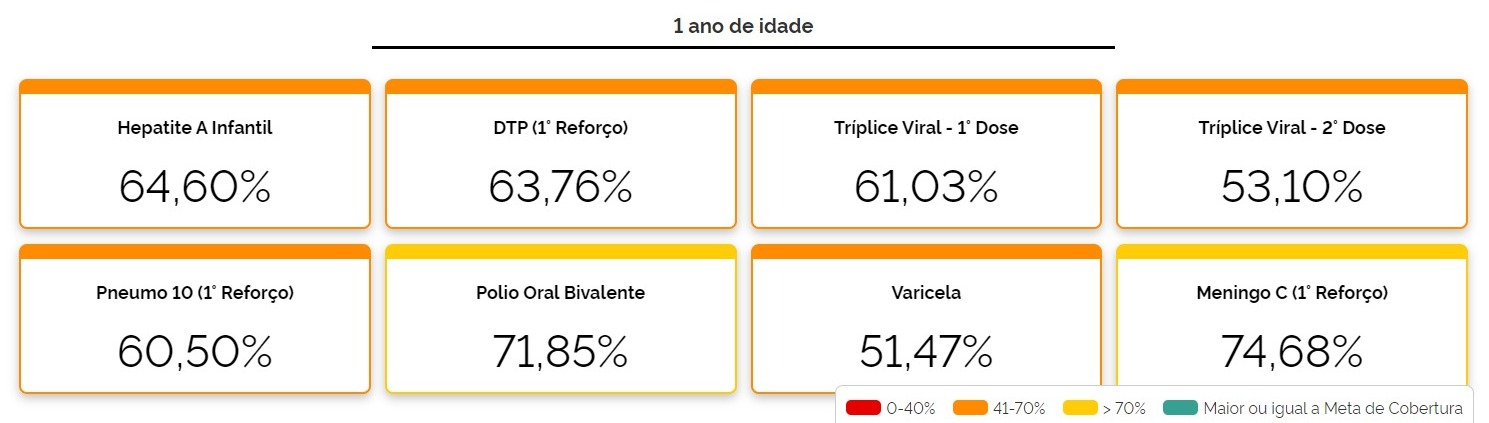1489x423 pixels.
Task: Click the Polio Oral Bivalente card title
Action: coord(560,293)
